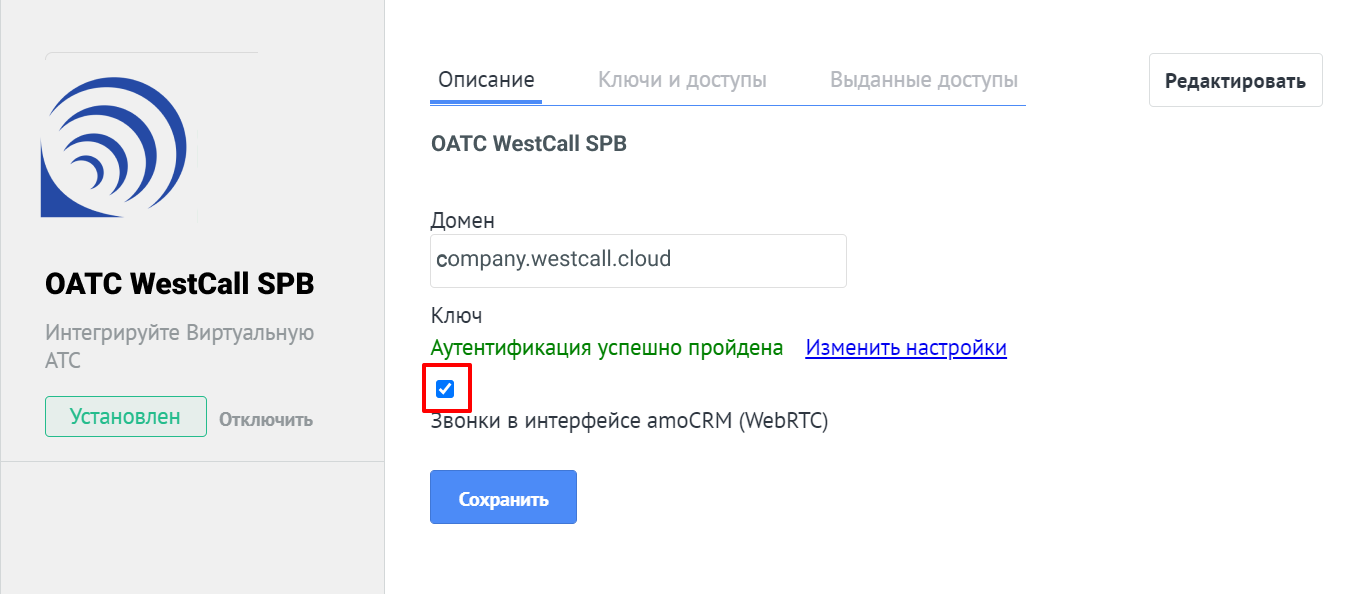Click the Установлен status button
This screenshot has width=1366, height=594.
[125, 417]
